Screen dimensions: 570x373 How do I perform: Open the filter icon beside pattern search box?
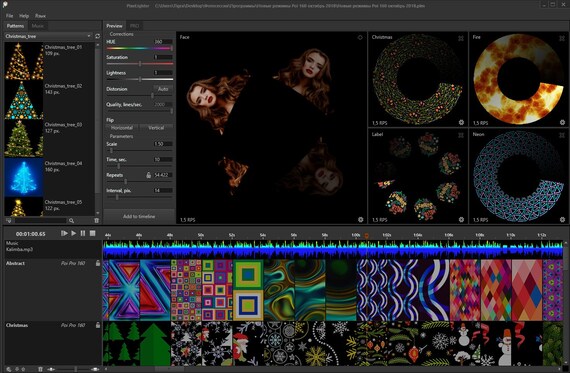point(8,221)
